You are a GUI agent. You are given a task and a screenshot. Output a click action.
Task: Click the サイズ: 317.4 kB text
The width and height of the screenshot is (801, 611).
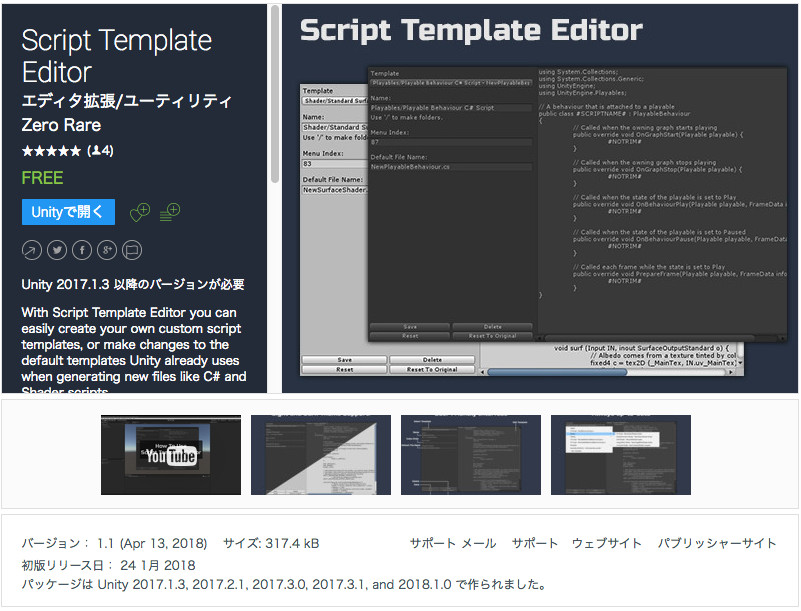pos(271,543)
